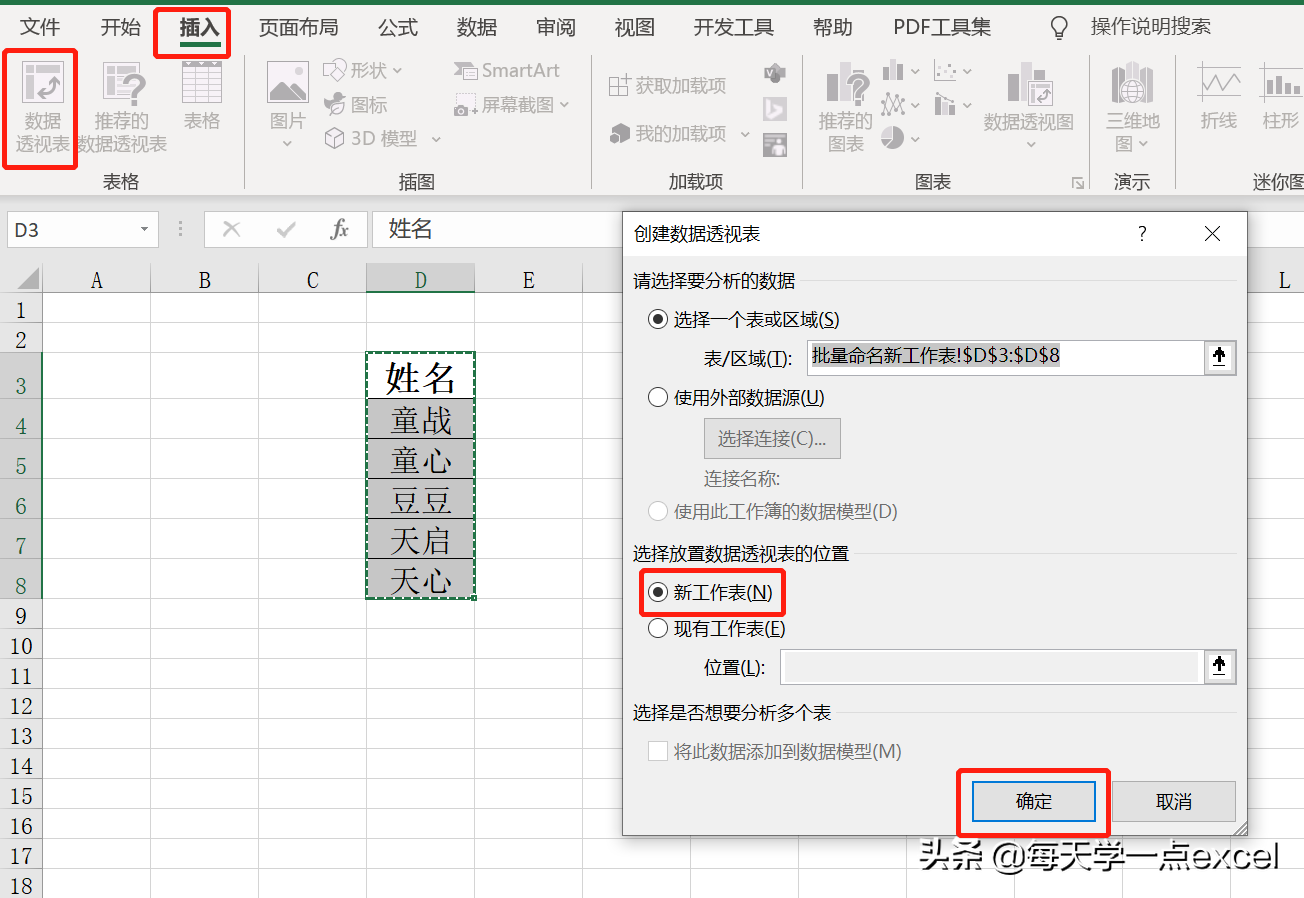Expand the 3D 模型 dropdown arrow
Screen dimensions: 1304x898
(436, 139)
